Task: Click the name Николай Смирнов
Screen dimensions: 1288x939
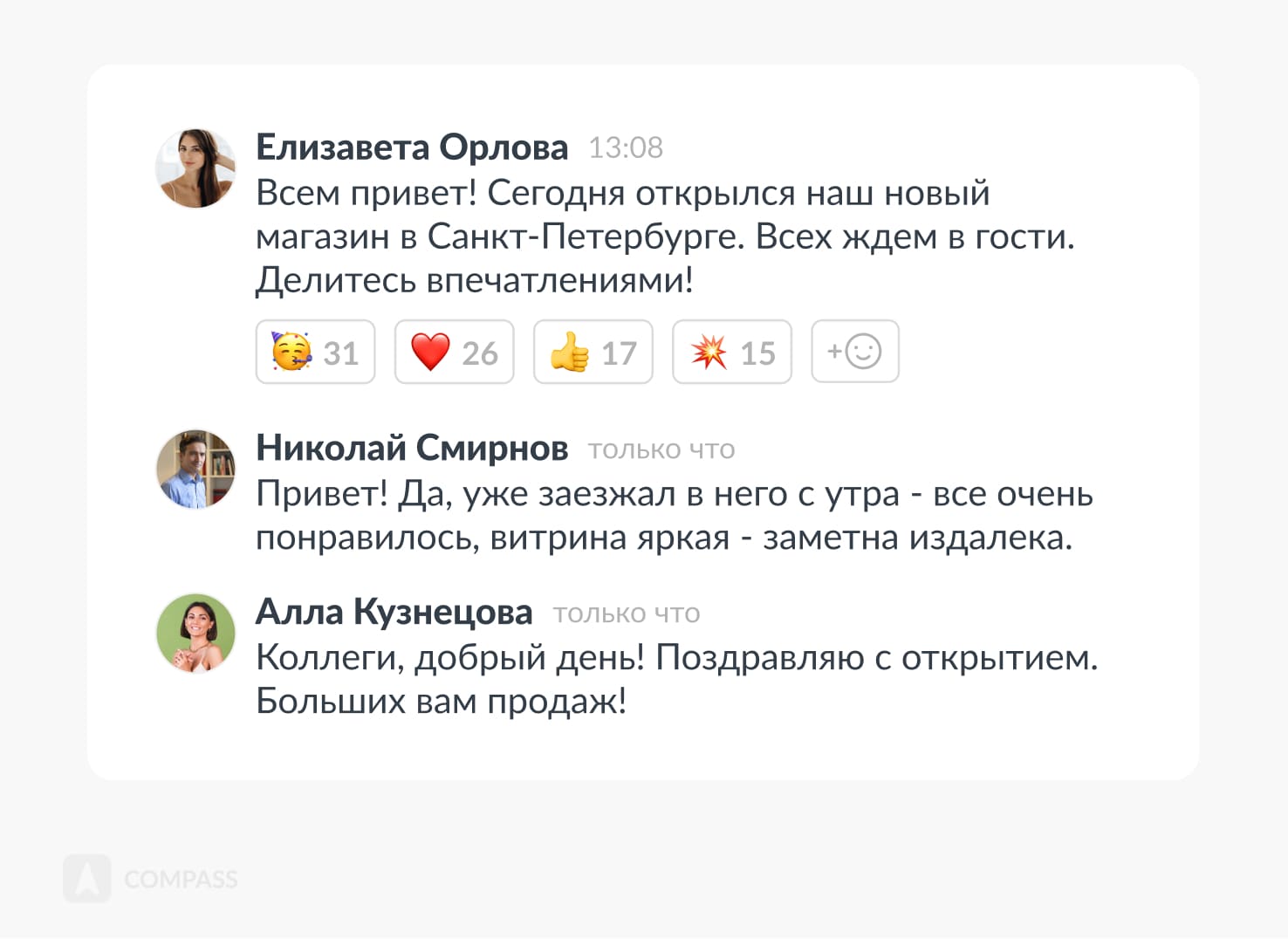Action: tap(412, 449)
